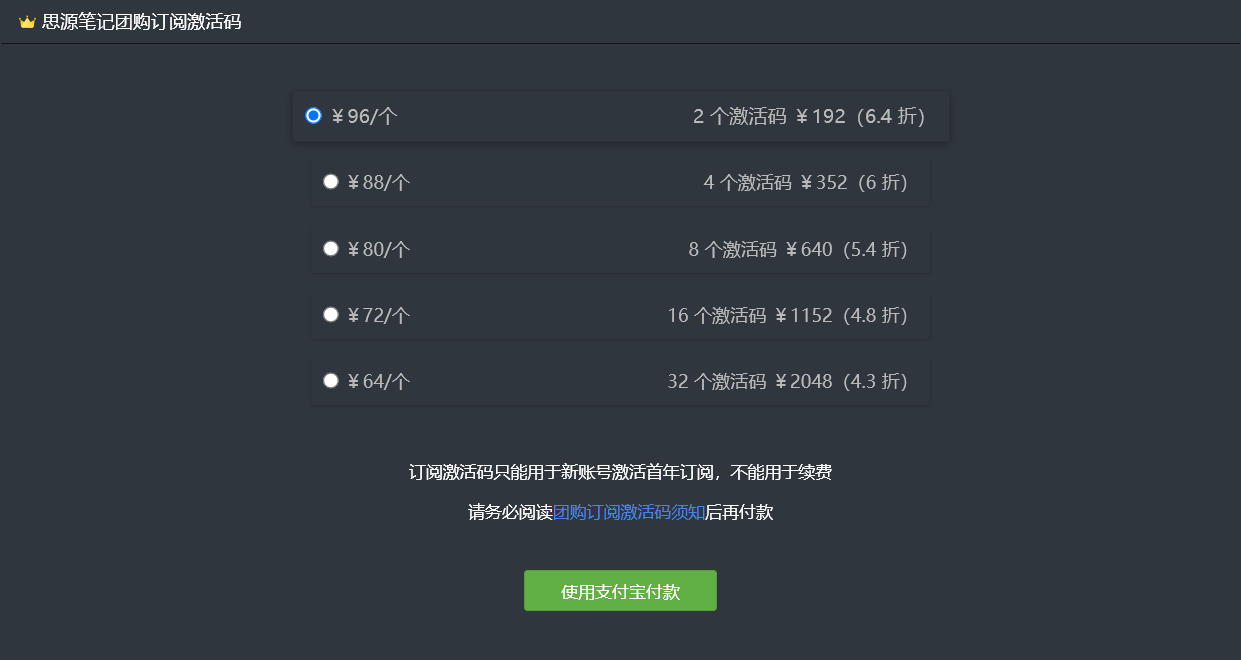
Task: Select the ¥72/个 radio button
Action: tap(331, 315)
